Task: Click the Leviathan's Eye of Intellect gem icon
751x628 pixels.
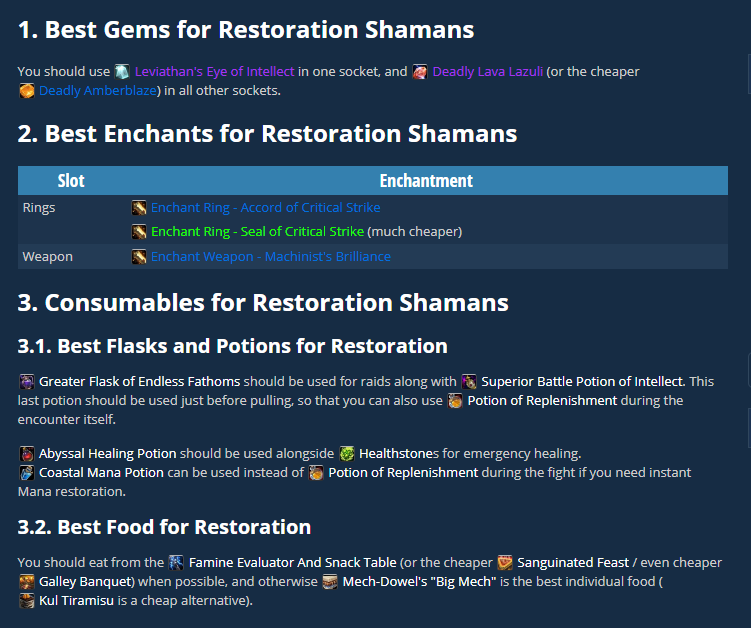Action: tap(122, 72)
